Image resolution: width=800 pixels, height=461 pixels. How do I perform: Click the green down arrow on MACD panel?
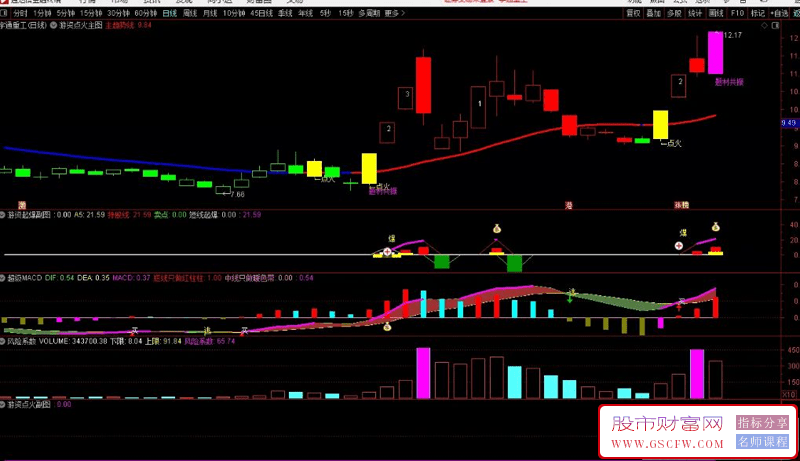570,299
